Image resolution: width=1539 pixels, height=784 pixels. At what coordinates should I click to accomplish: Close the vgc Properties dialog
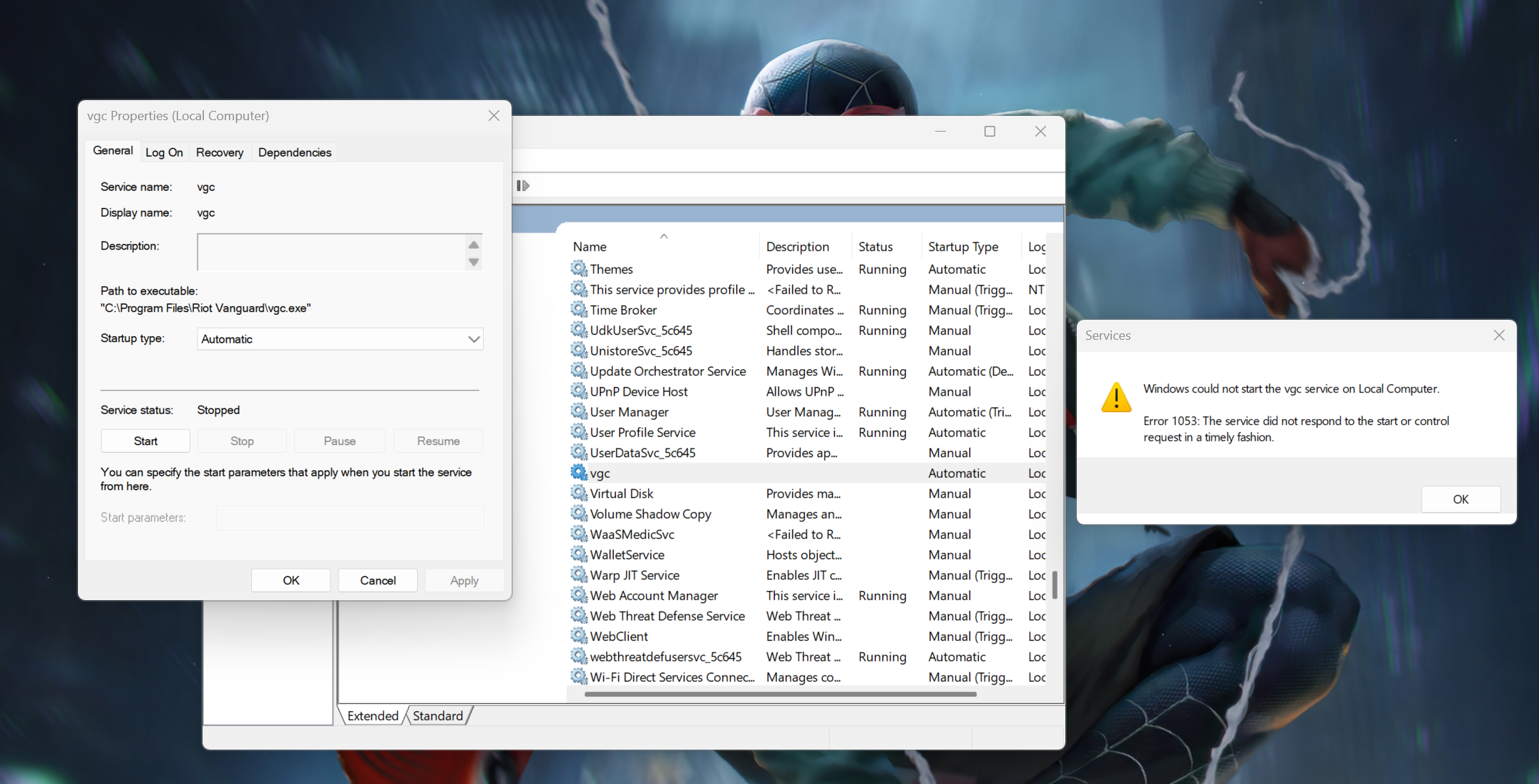[x=494, y=116]
